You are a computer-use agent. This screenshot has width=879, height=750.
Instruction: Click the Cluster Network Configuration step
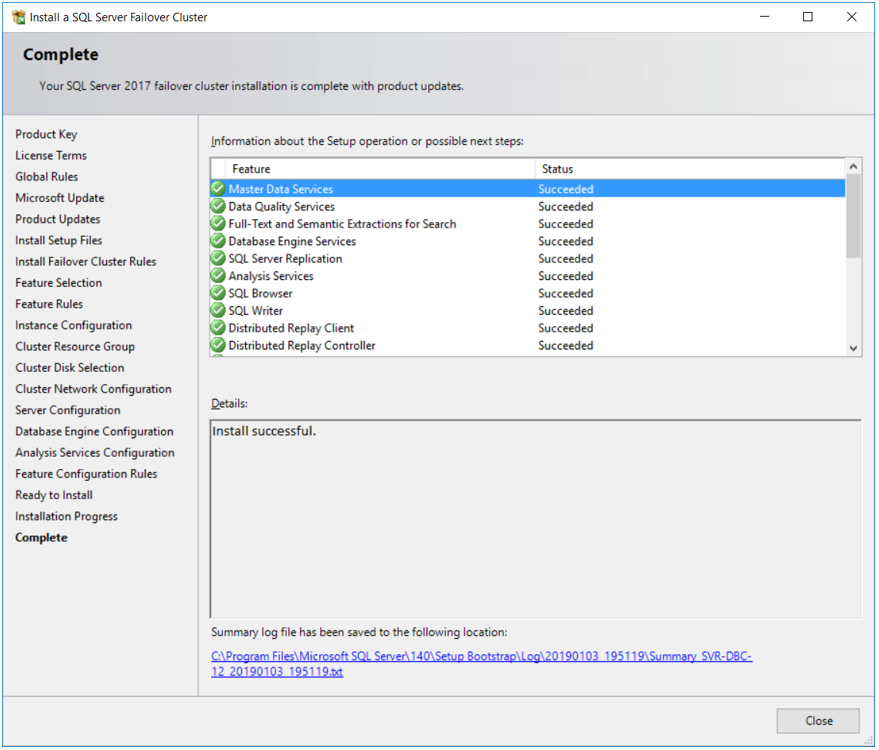point(93,389)
